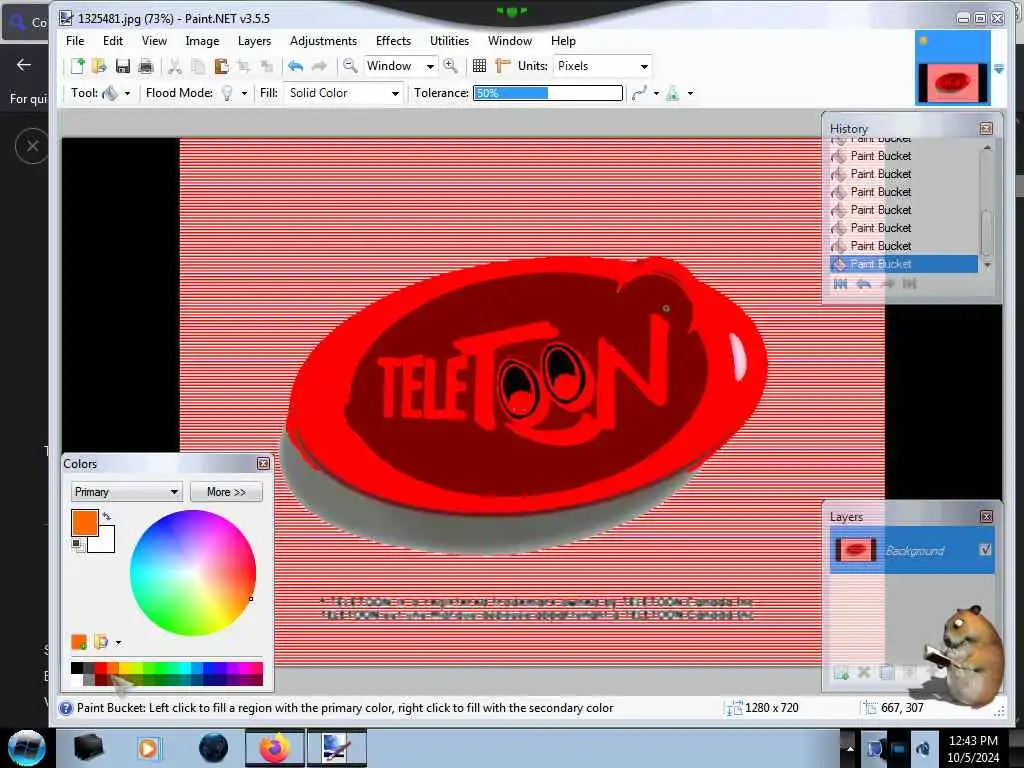Open the Help menu

pos(563,40)
